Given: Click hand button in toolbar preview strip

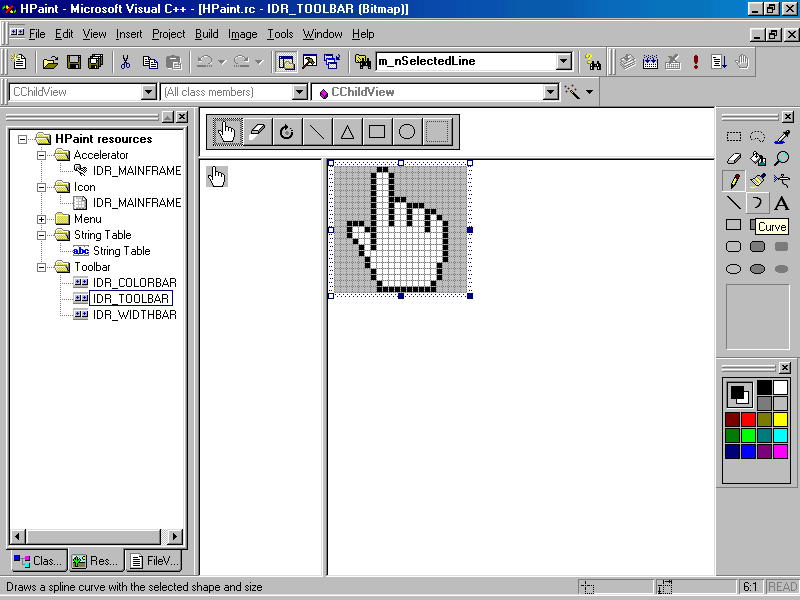Looking at the screenshot, I should 227,132.
